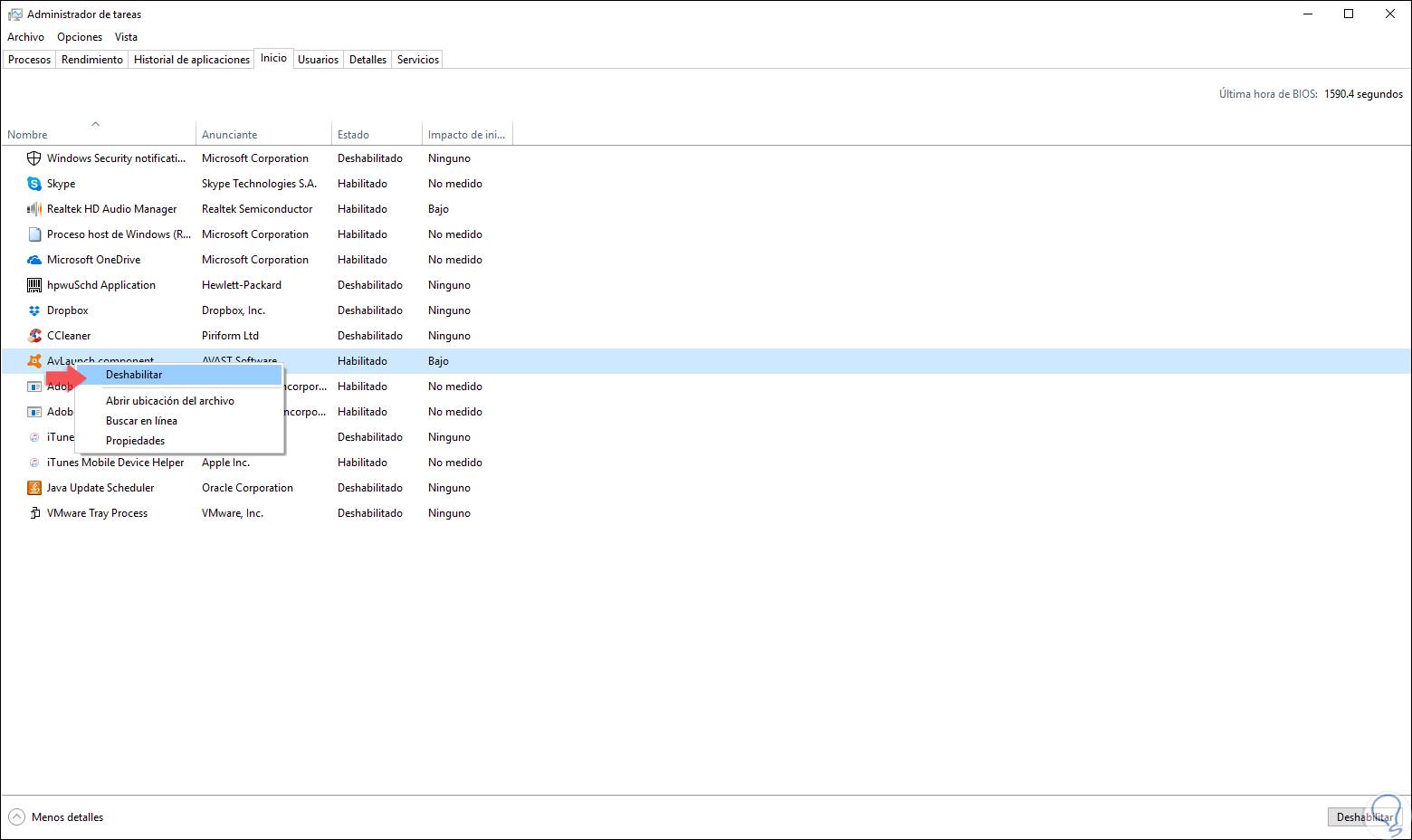1412x840 pixels.
Task: Minimize the Administrador de tareas window
Action: [x=1308, y=14]
